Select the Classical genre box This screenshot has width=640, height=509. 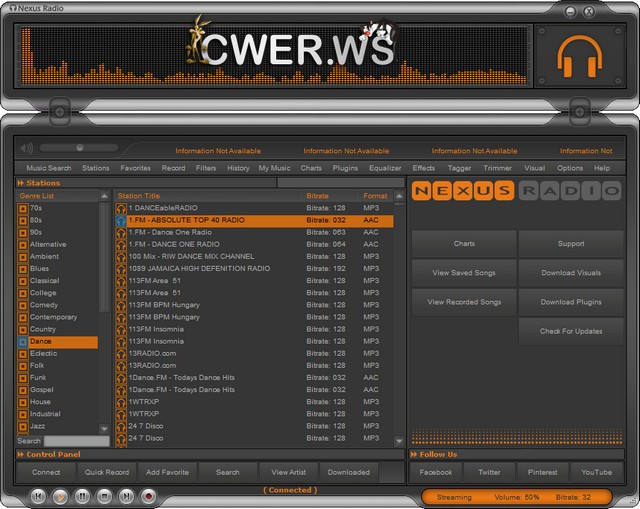[x=23, y=281]
